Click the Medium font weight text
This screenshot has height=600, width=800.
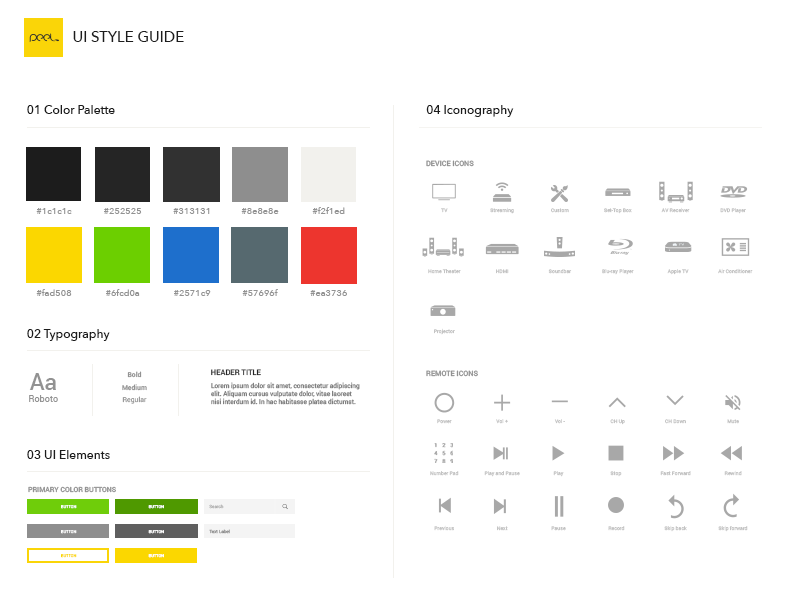point(134,388)
